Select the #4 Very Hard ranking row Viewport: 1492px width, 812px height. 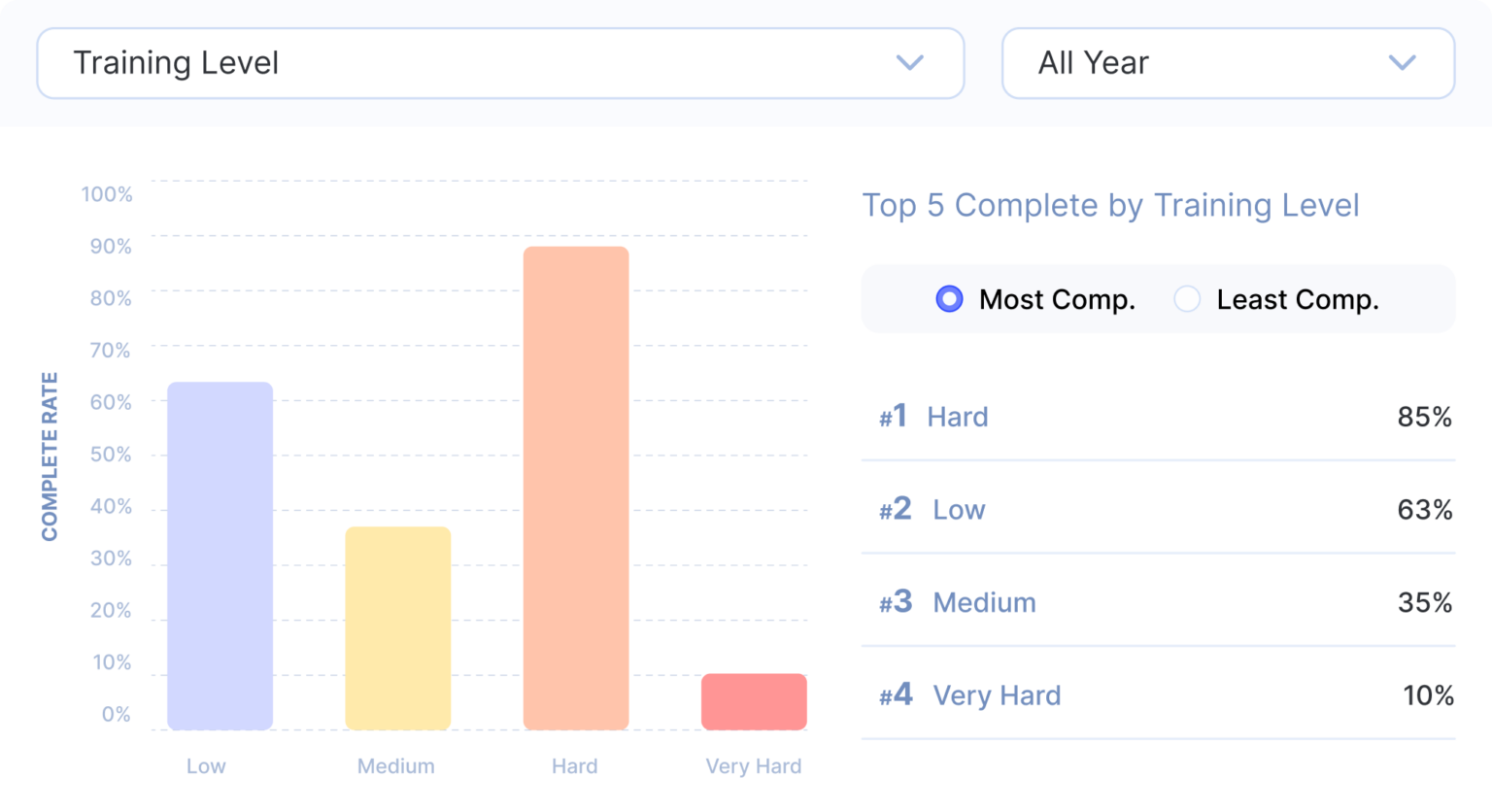click(1158, 695)
